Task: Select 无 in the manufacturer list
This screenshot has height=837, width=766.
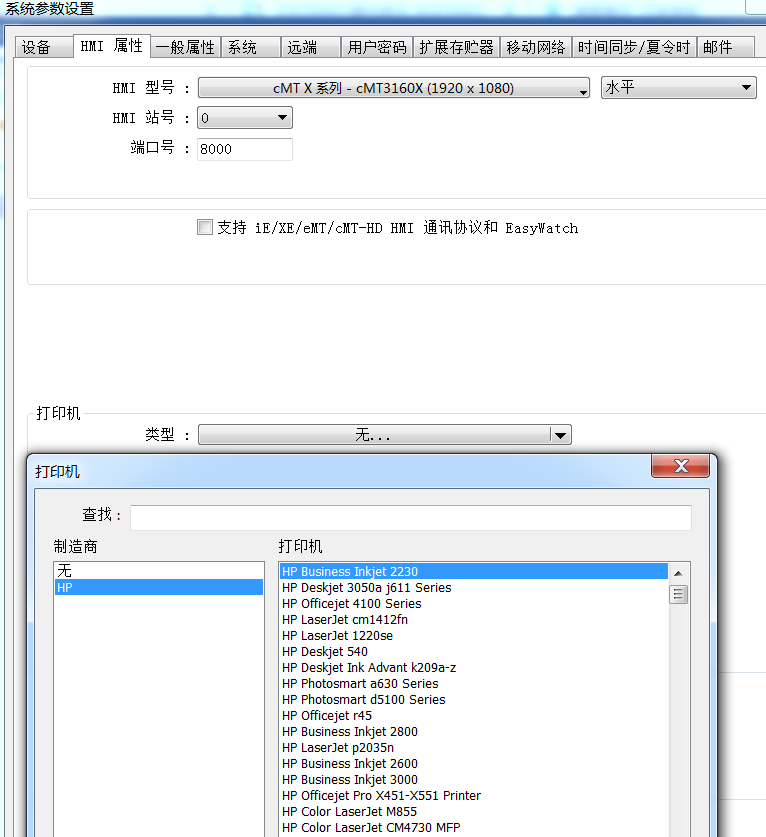Action: [158, 571]
